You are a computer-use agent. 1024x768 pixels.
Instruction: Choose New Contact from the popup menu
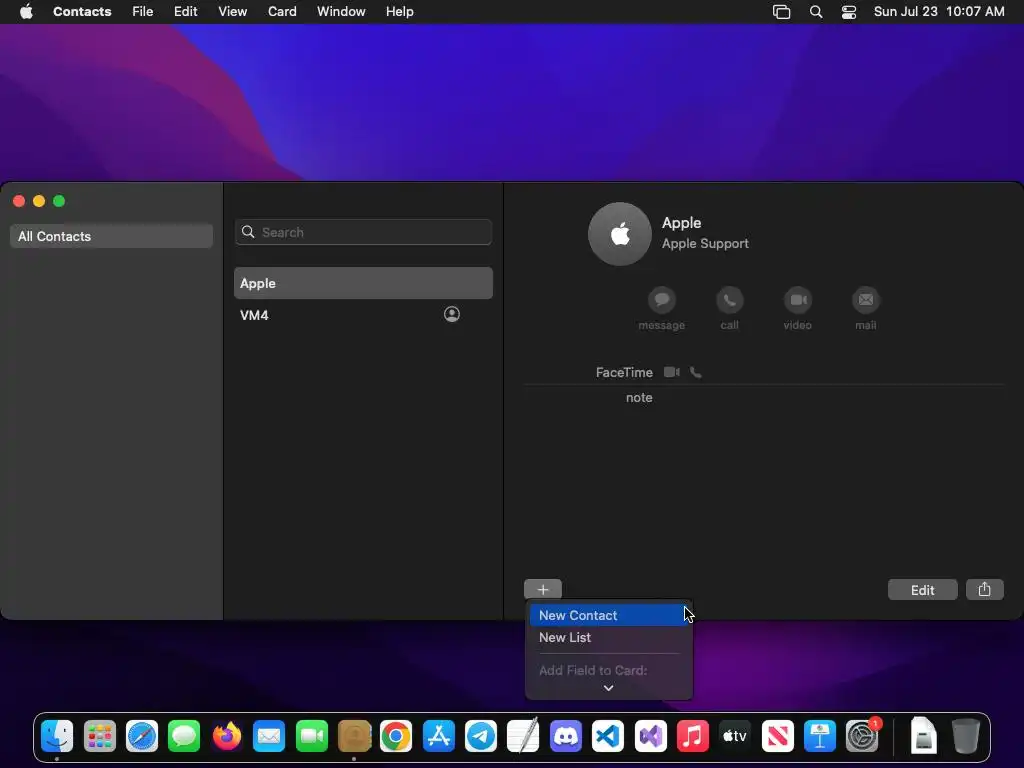click(609, 615)
